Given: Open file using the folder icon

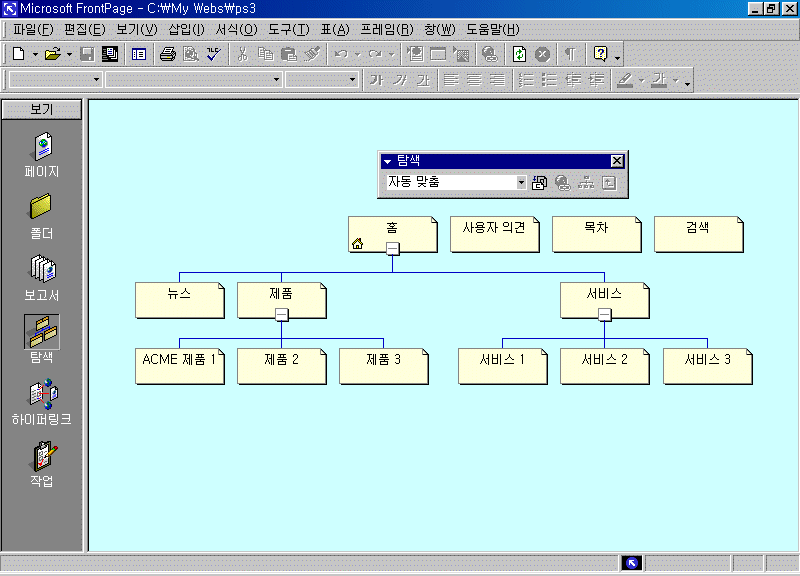Looking at the screenshot, I should click(x=53, y=54).
